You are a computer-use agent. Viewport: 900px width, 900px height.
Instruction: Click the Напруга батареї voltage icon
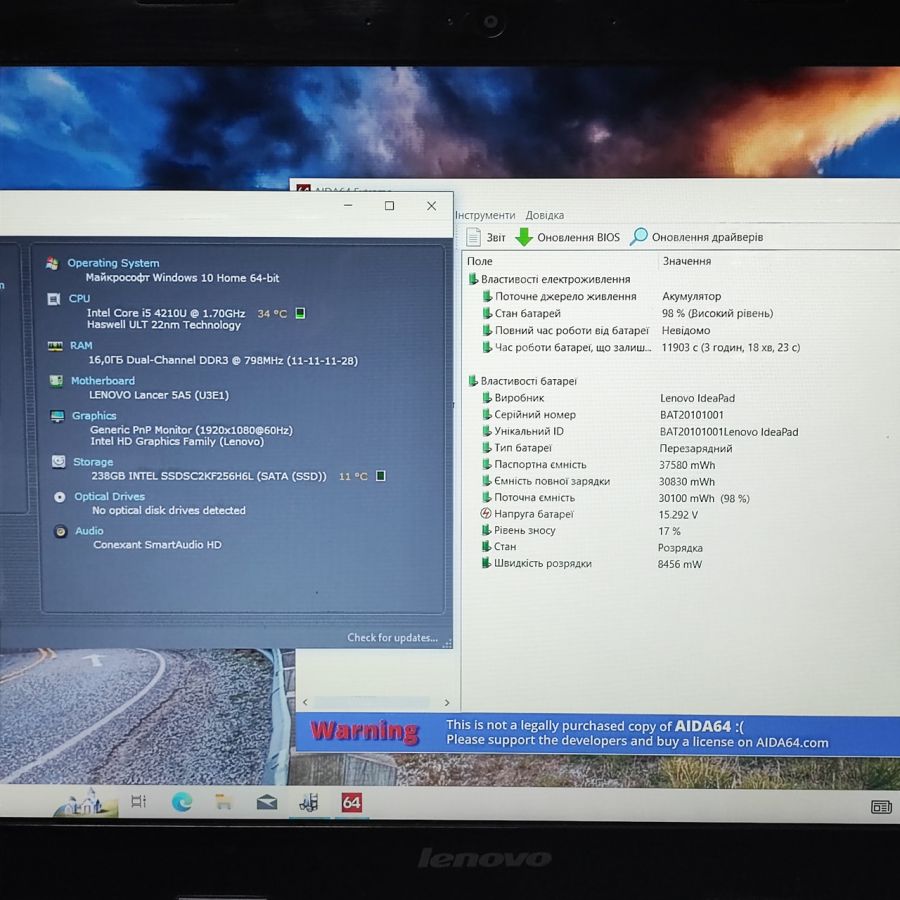click(x=486, y=513)
